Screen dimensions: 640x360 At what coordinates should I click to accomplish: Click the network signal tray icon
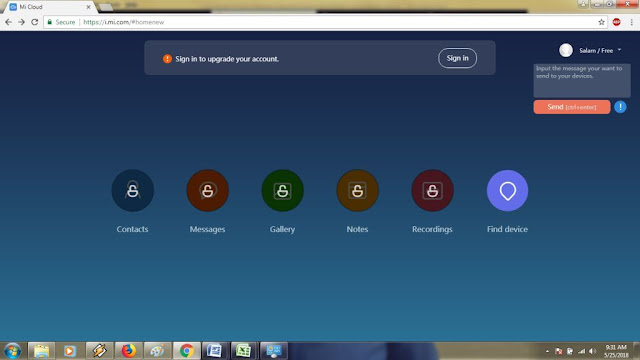[x=581, y=351]
